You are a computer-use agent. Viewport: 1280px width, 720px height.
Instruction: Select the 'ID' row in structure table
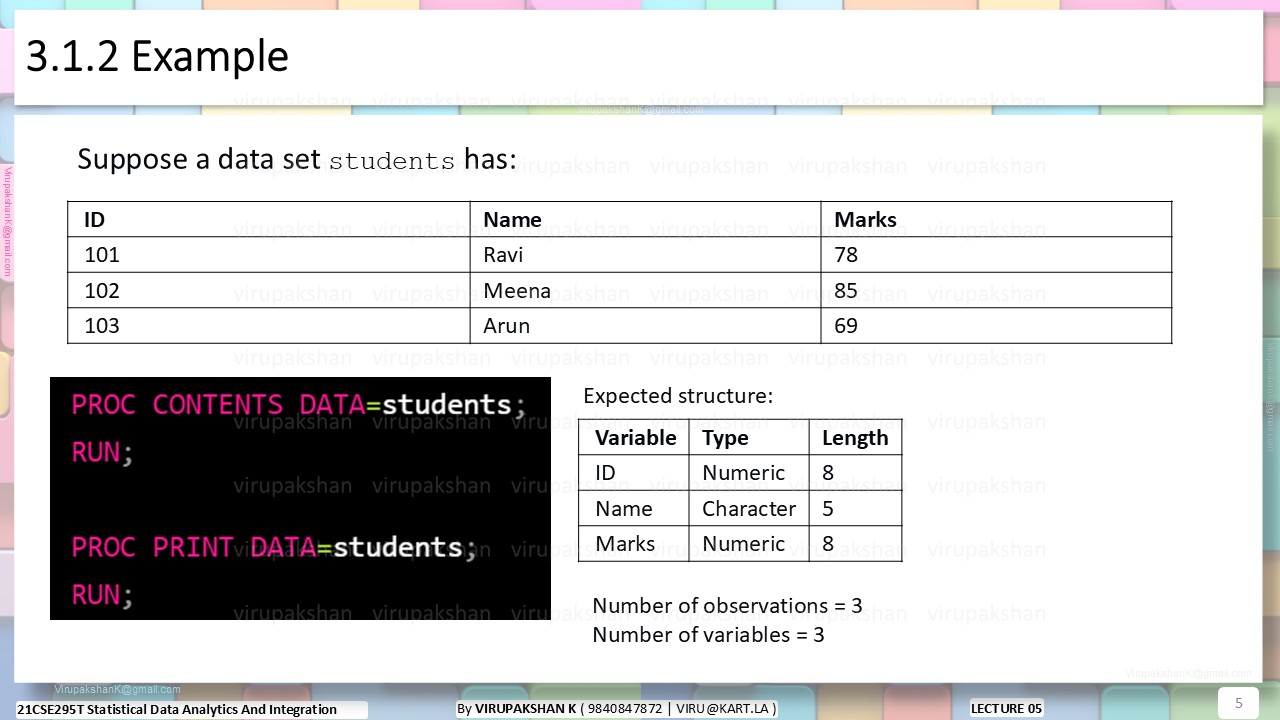[x=740, y=473]
